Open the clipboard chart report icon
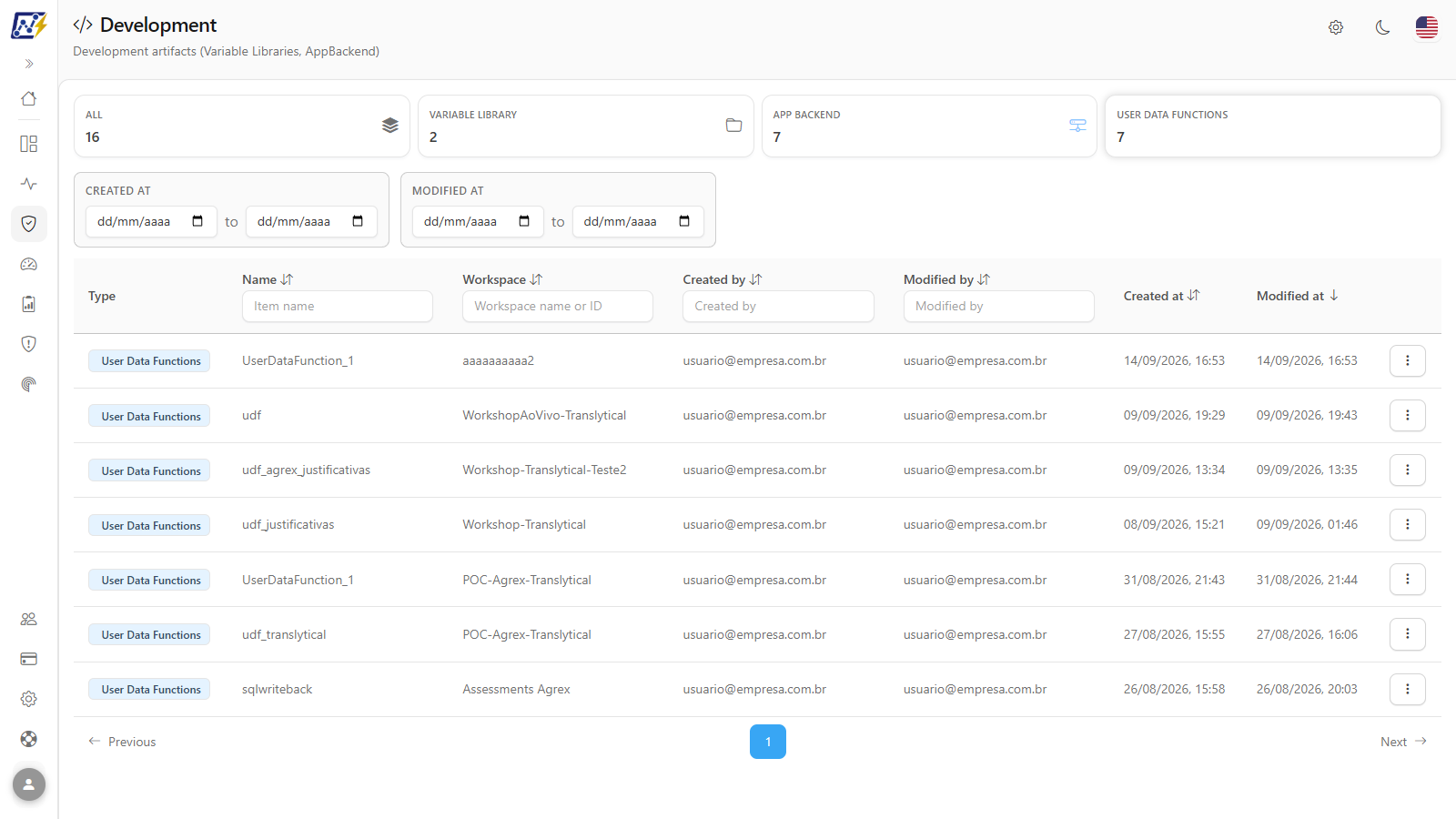The width and height of the screenshot is (1456, 819). (29, 304)
